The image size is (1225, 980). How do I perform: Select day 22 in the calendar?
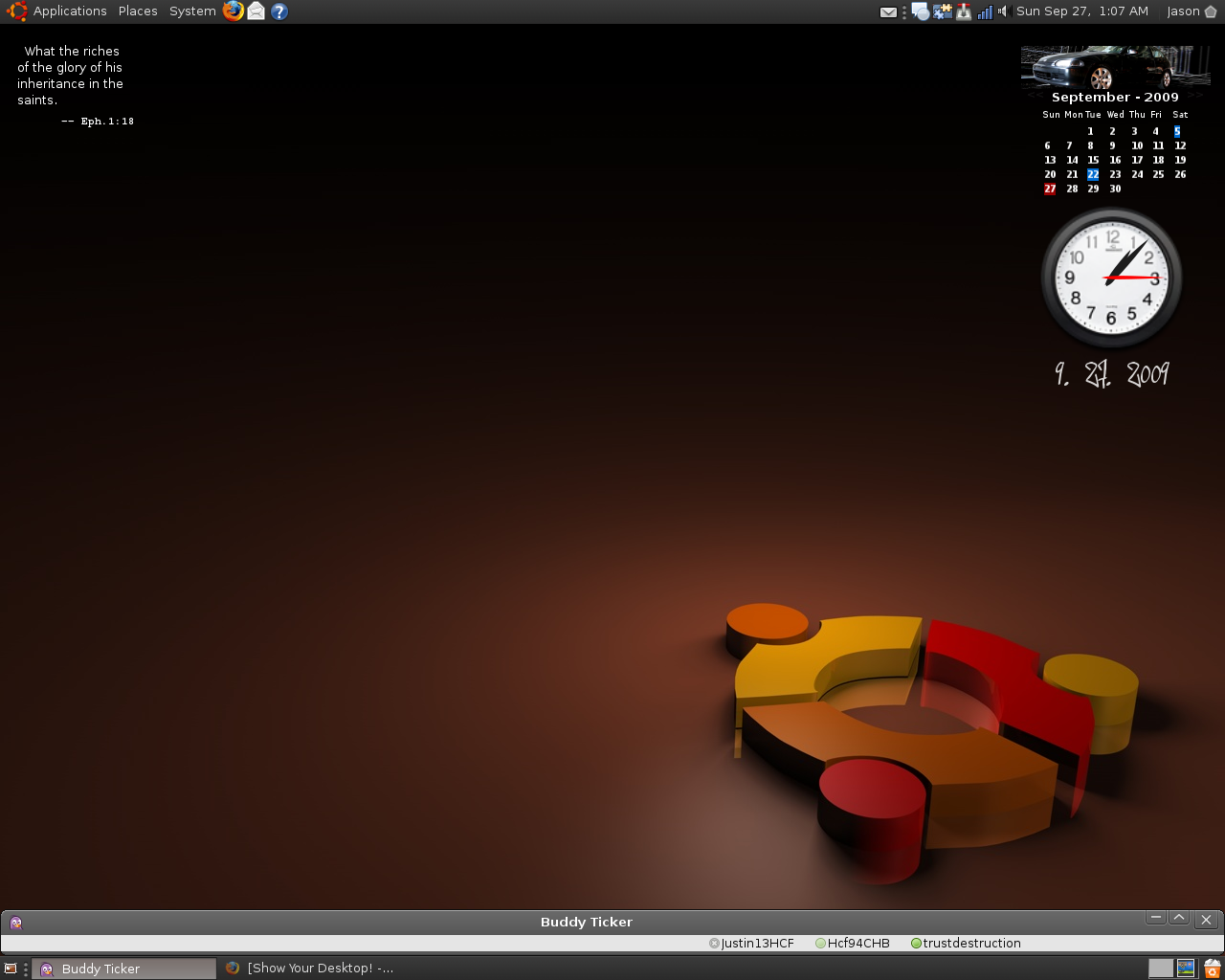[1093, 174]
